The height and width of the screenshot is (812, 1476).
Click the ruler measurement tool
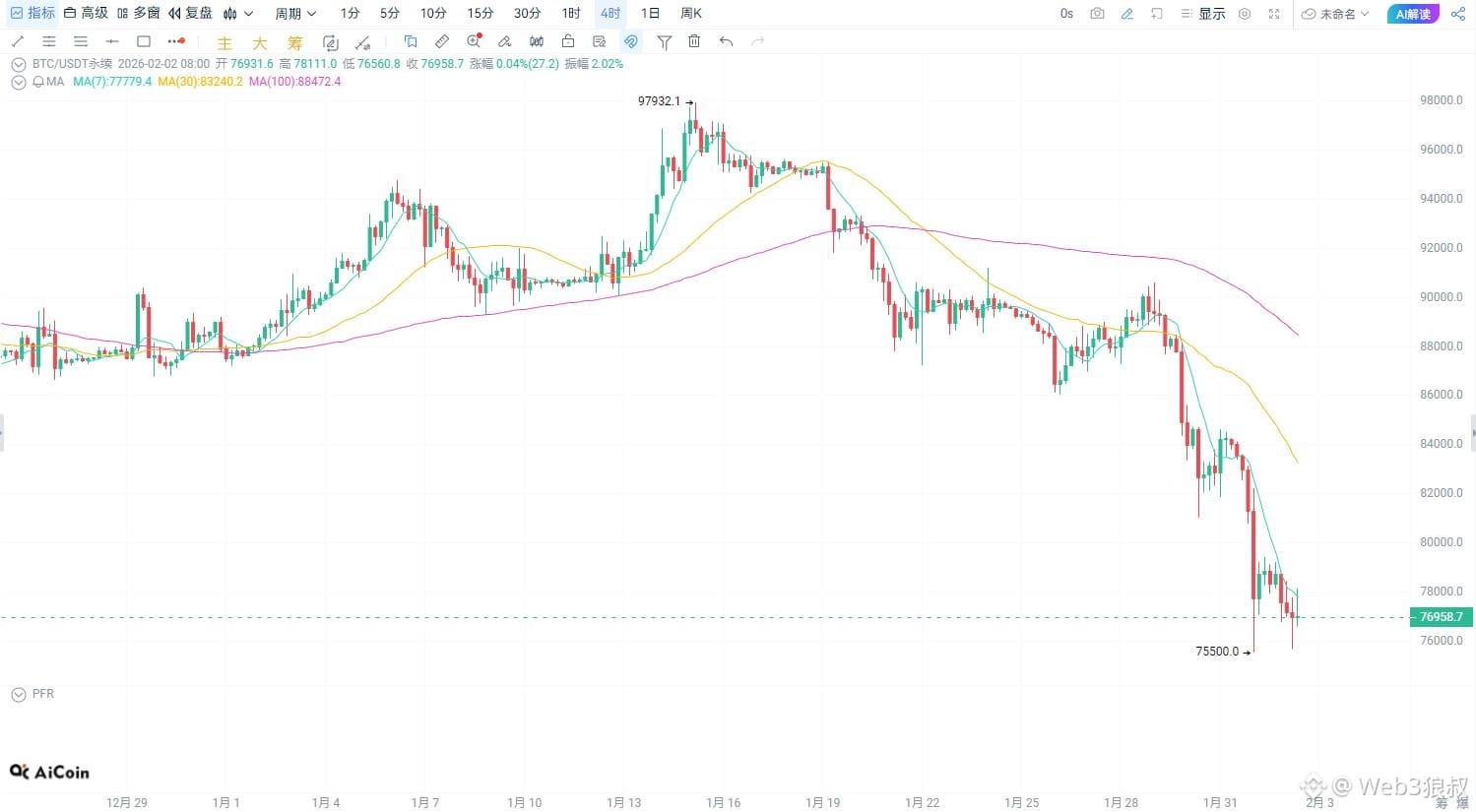click(x=442, y=41)
